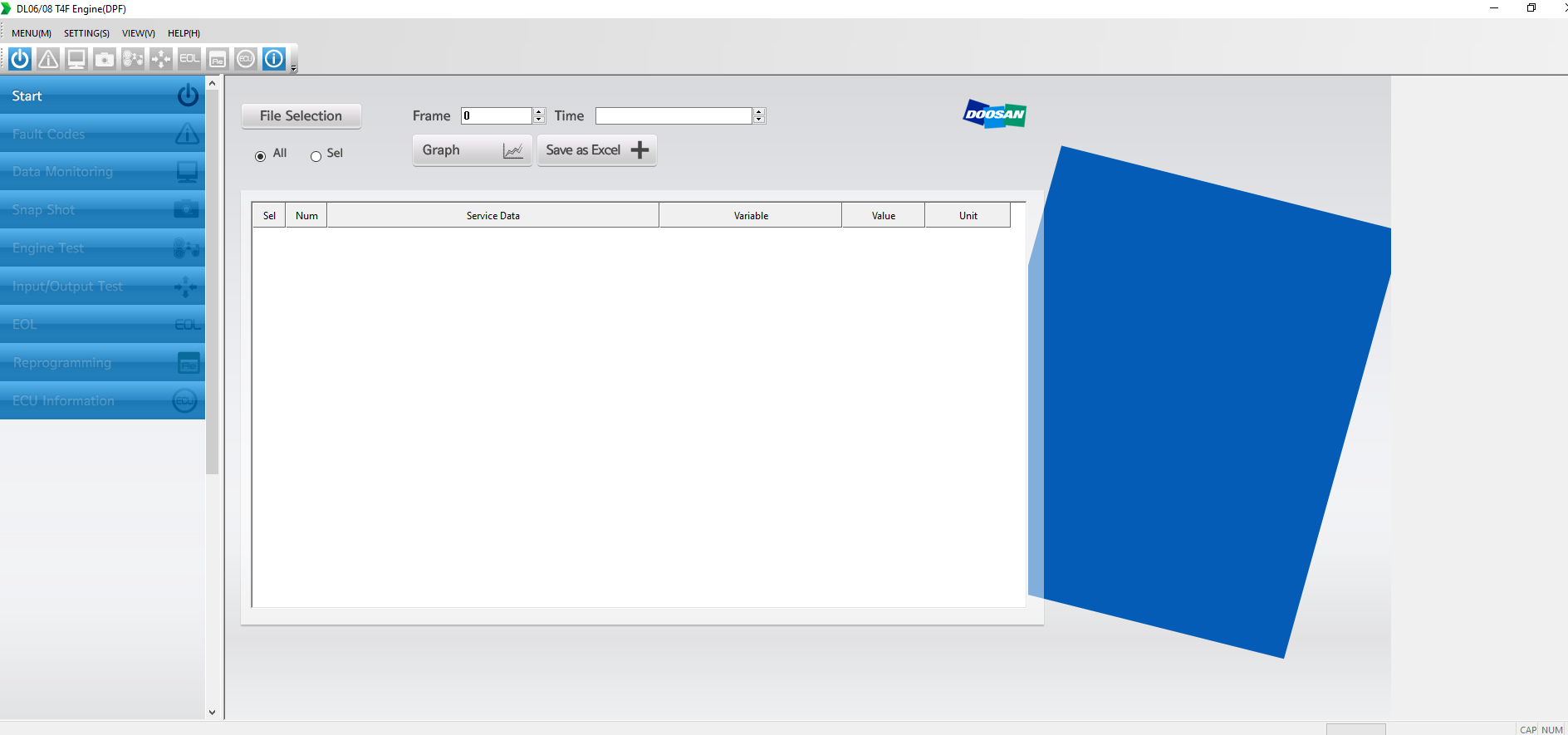The width and height of the screenshot is (1568, 735).
Task: Click the sidebar scroll down arrow
Action: [x=212, y=713]
